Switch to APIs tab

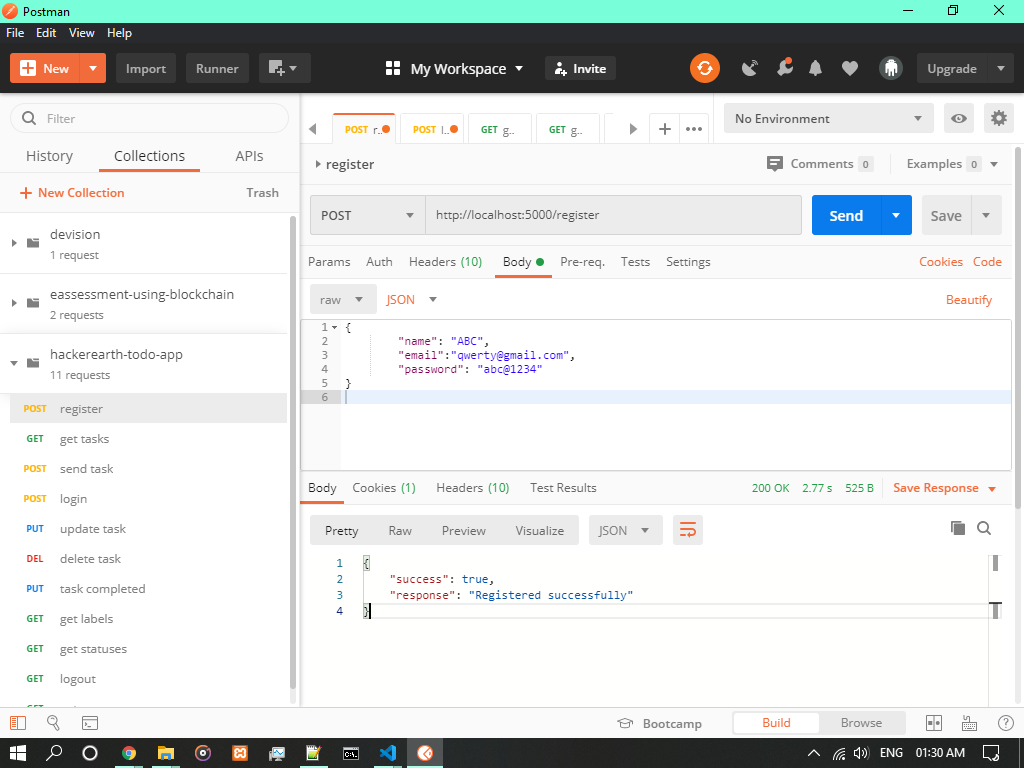click(249, 156)
